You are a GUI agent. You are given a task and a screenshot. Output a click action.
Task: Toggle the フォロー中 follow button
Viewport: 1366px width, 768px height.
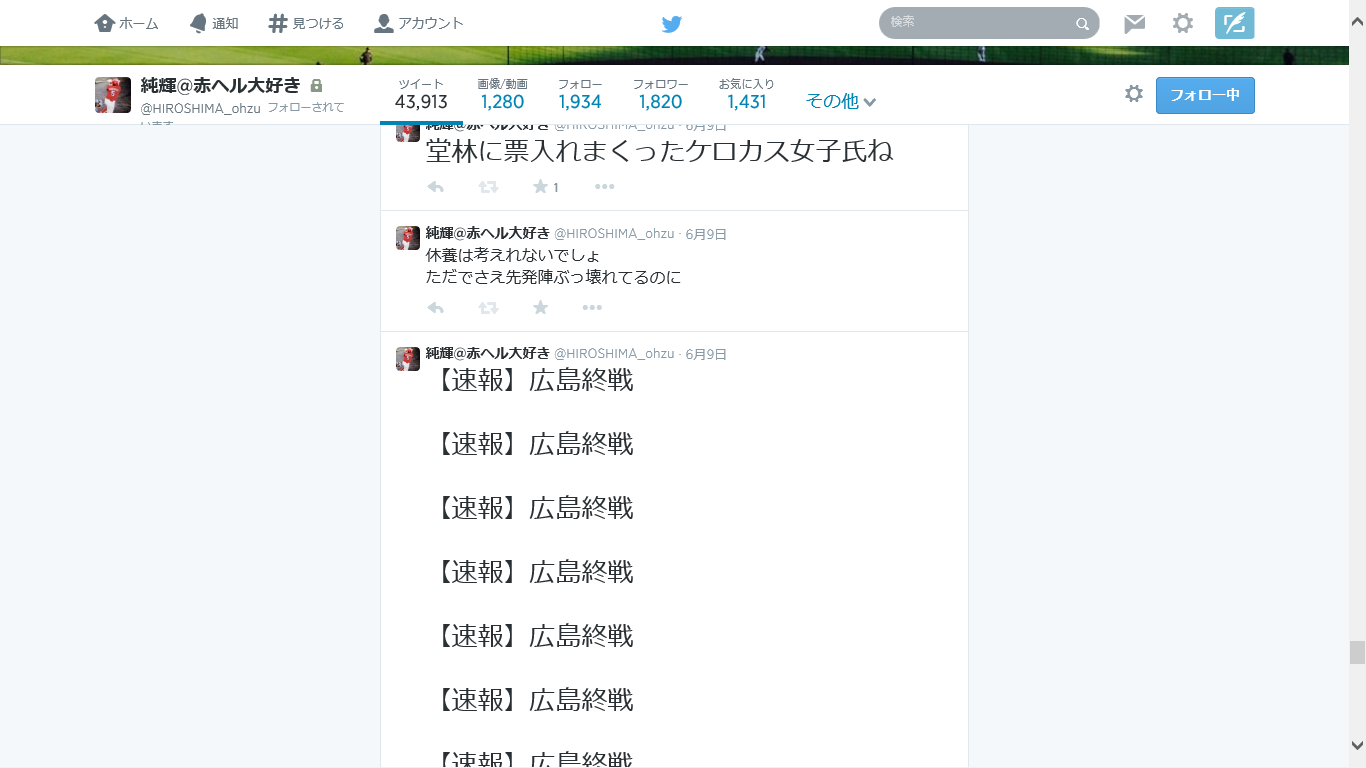tap(1205, 96)
